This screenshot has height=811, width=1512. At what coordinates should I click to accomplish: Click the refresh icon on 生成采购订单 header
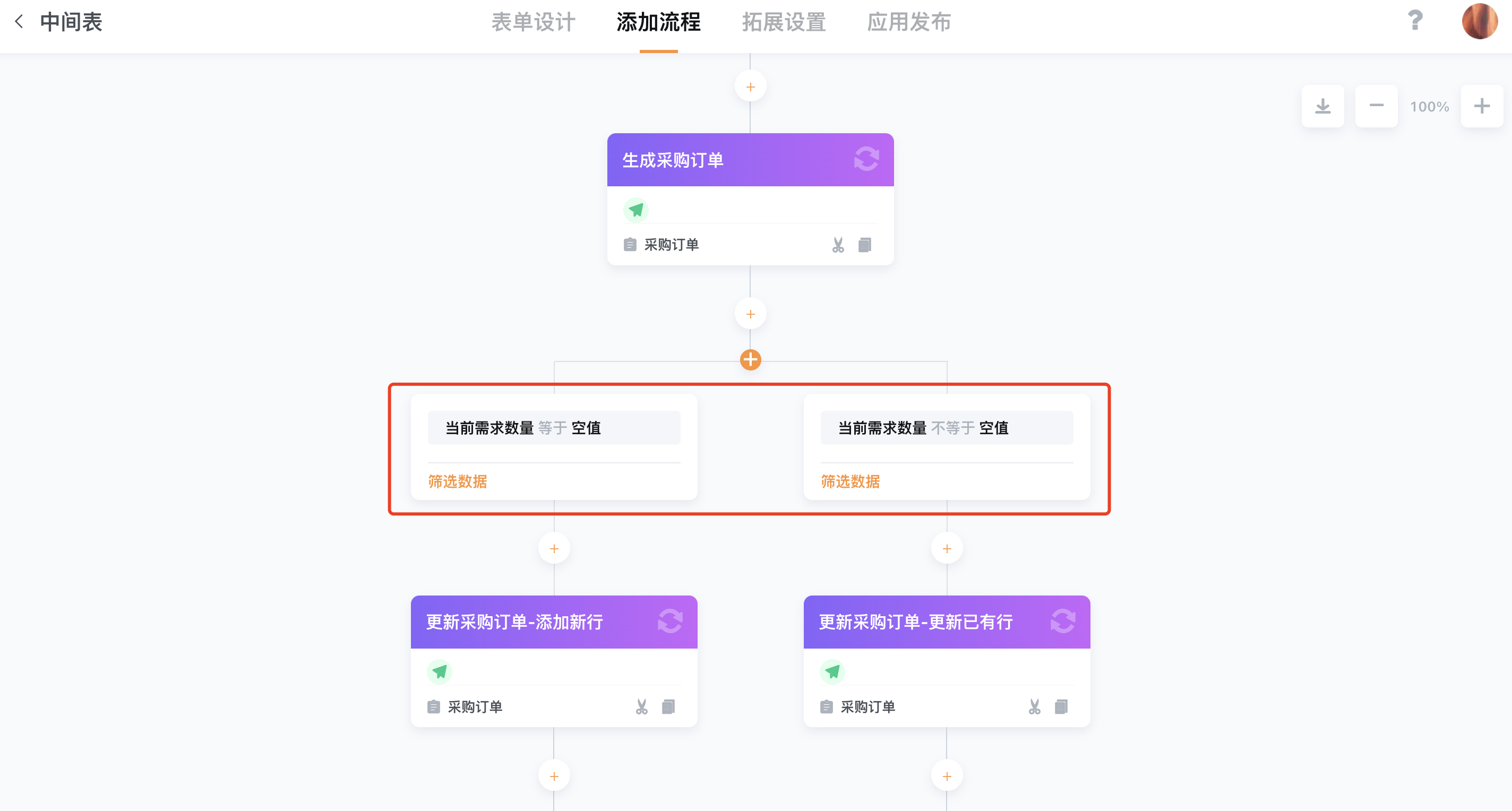866,160
